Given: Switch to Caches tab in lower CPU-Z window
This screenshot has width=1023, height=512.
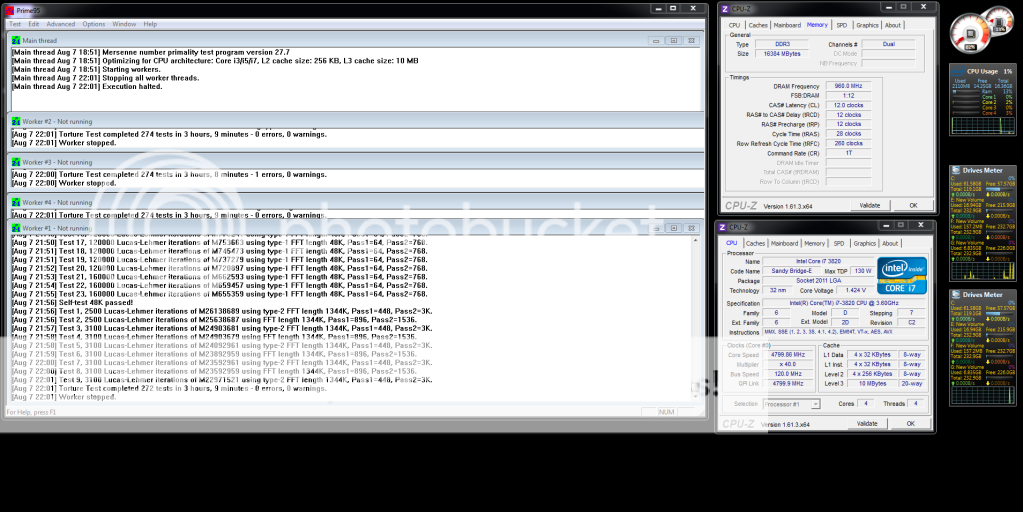Looking at the screenshot, I should 756,243.
